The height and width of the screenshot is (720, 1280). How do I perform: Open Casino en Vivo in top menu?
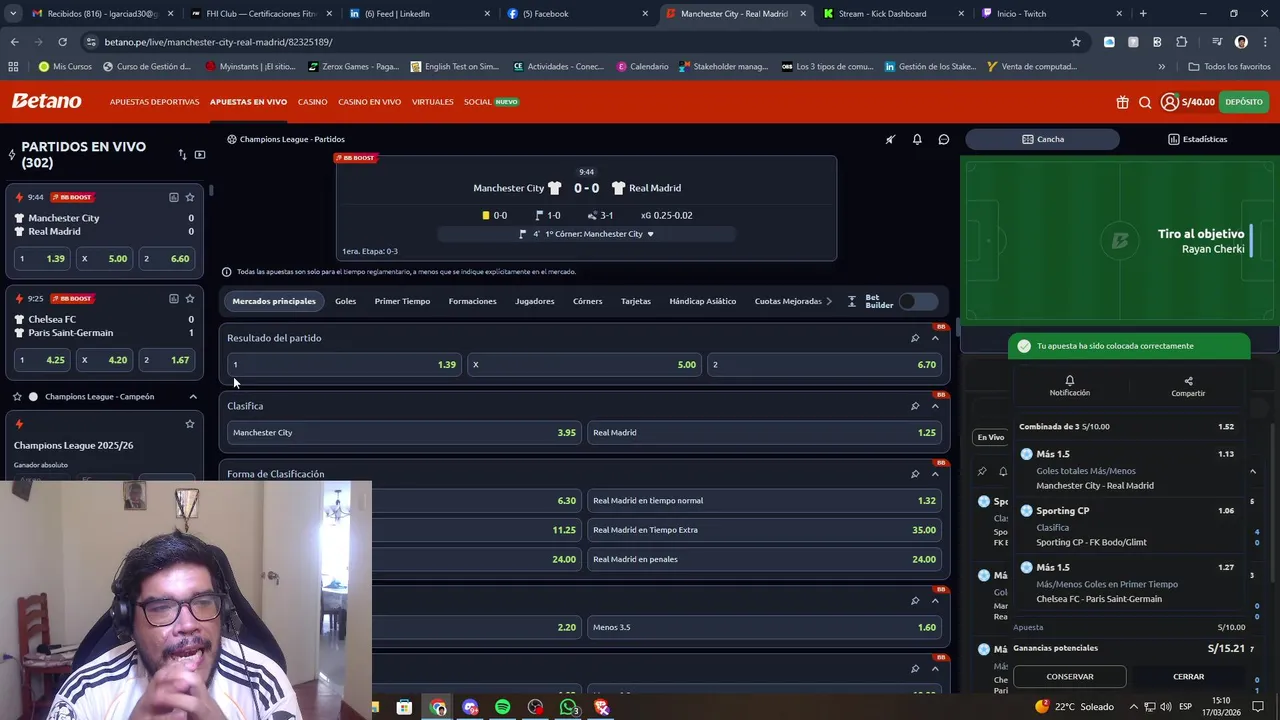(x=369, y=102)
